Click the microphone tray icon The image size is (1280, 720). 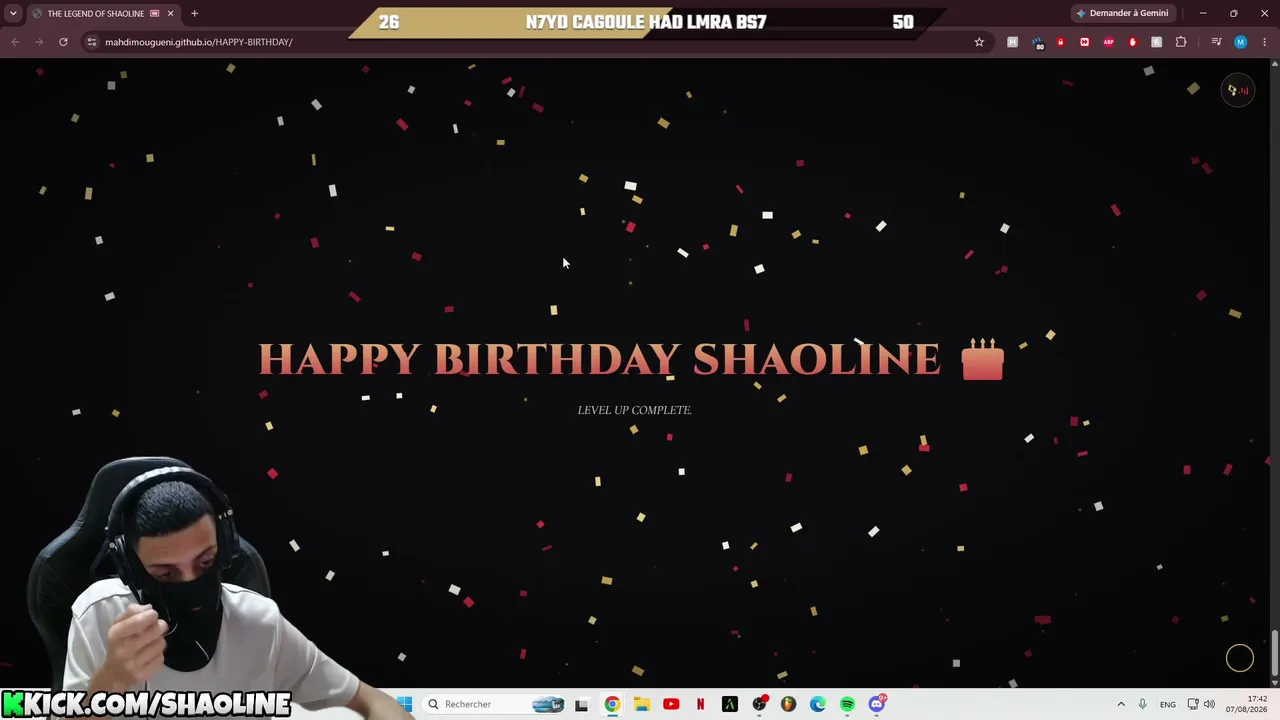tap(1142, 704)
